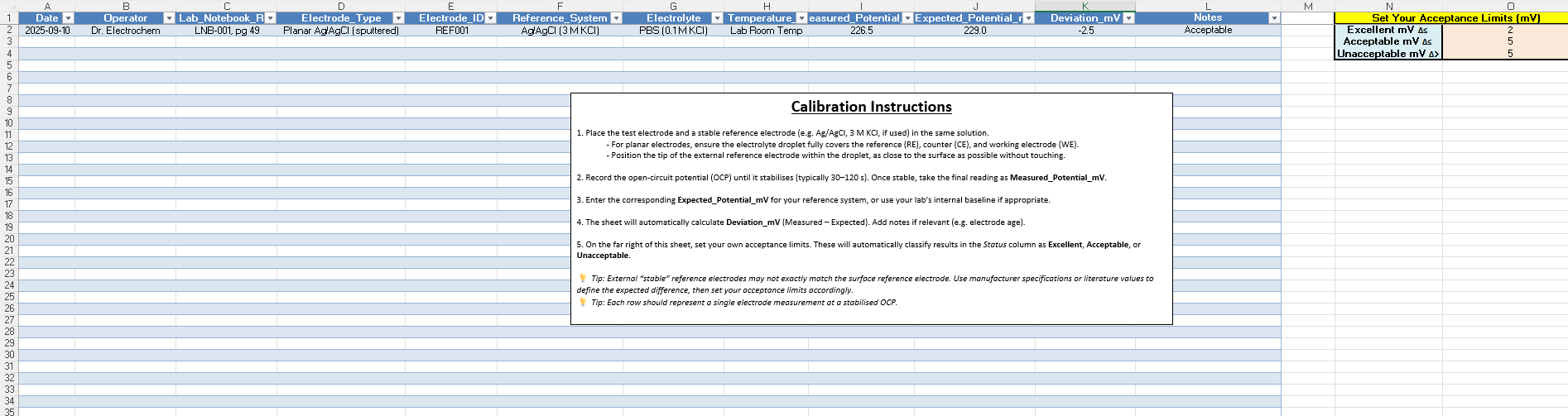The image size is (1568, 416).
Task: Click the date cell 2025-09-10
Action: tap(47, 30)
